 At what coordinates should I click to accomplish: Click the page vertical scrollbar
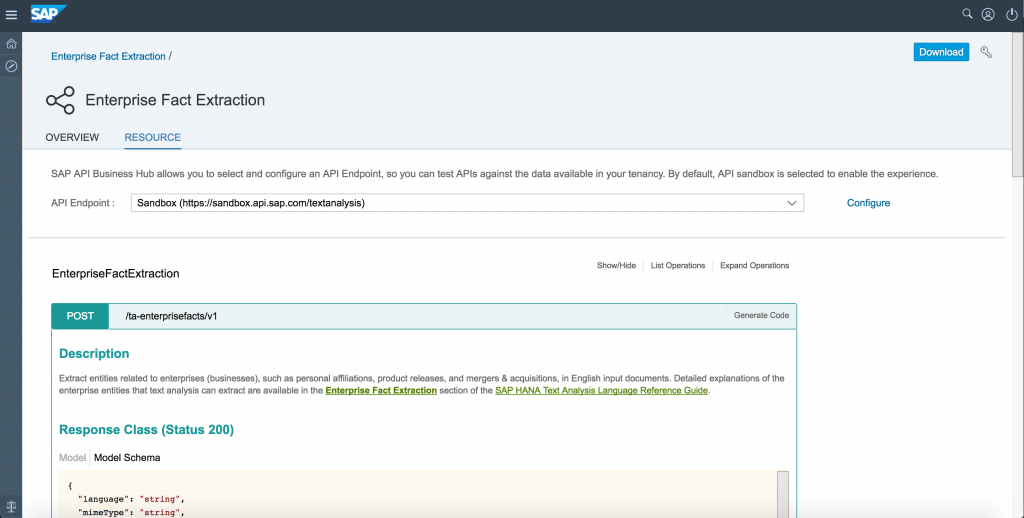click(1017, 105)
